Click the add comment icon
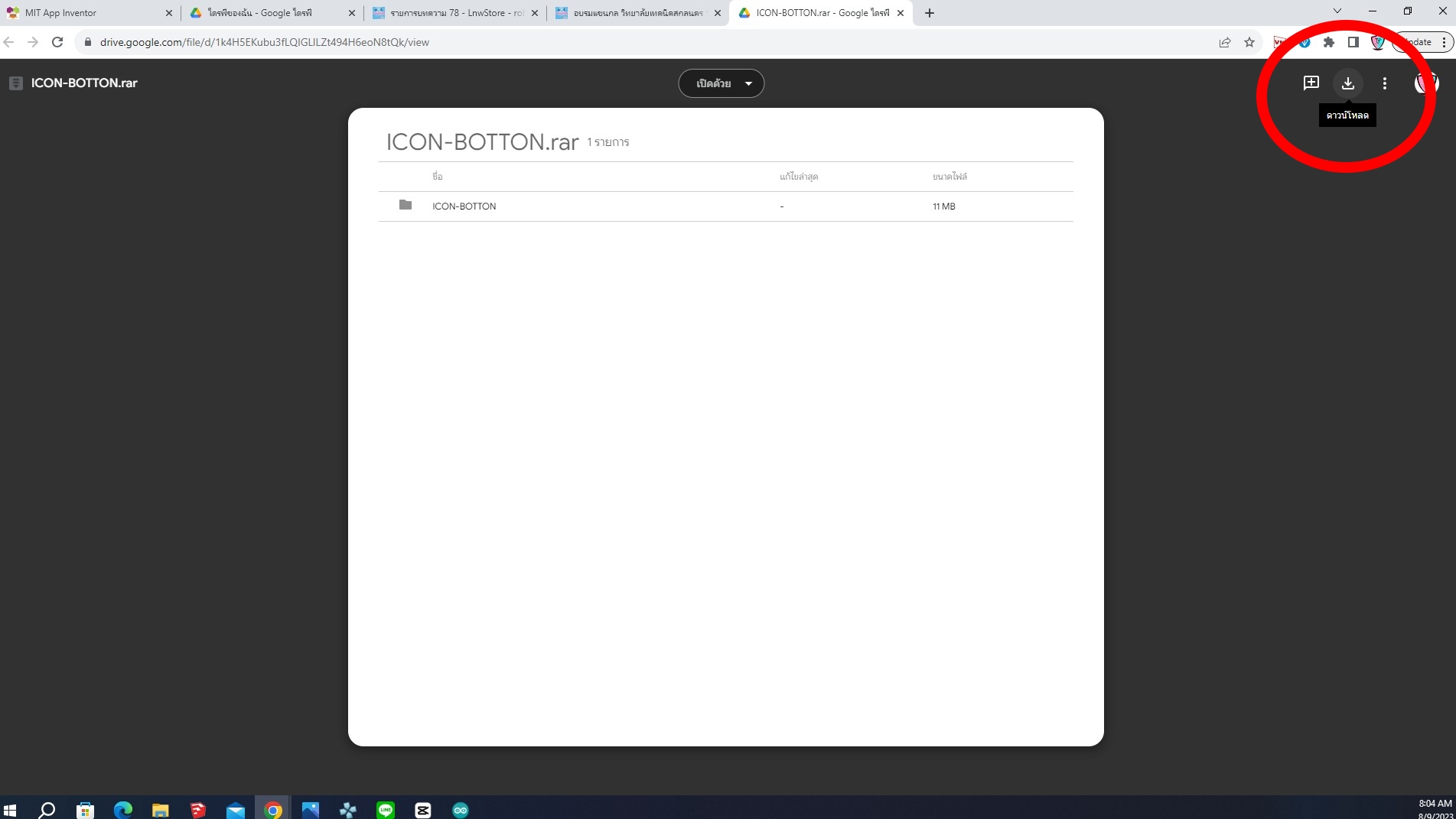 (x=1311, y=83)
